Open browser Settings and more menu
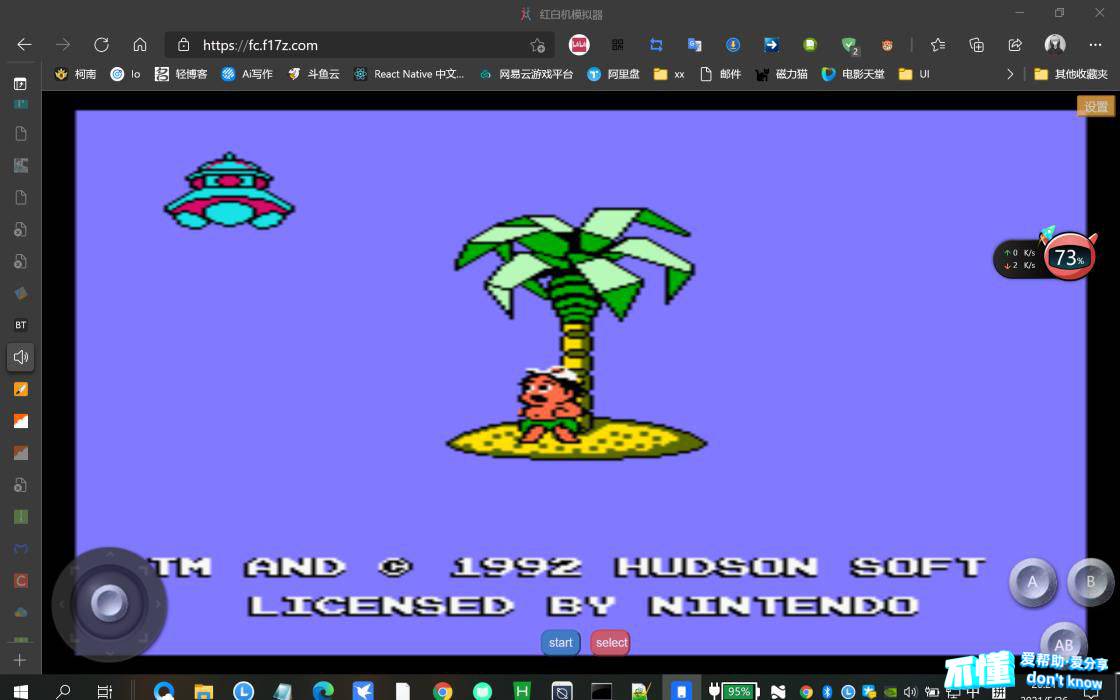The image size is (1120, 700). tap(1096, 45)
